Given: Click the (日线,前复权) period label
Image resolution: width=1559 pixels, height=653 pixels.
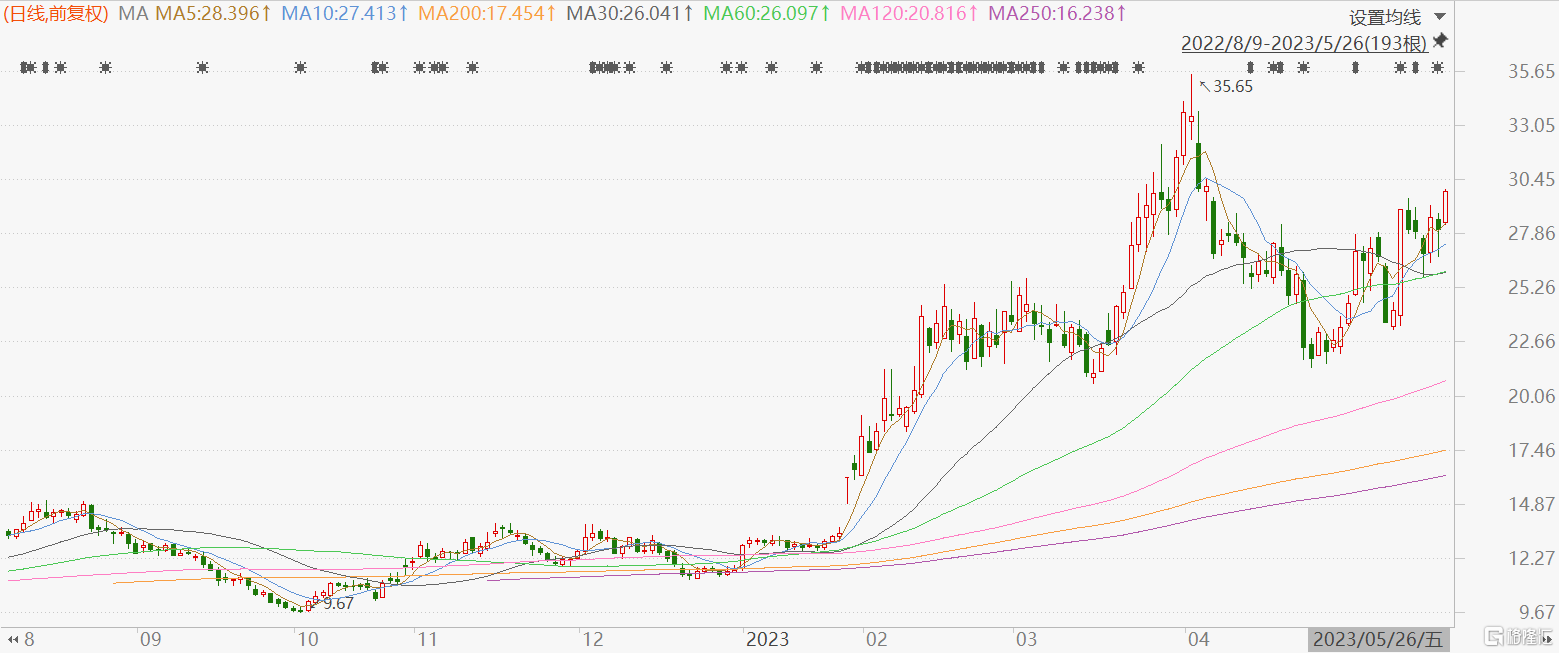Looking at the screenshot, I should tap(56, 14).
